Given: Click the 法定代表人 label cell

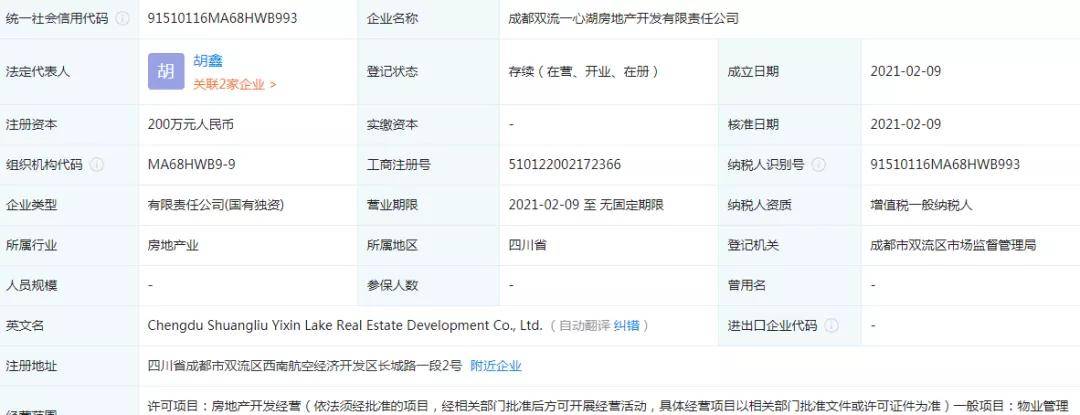Looking at the screenshot, I should point(69,72).
